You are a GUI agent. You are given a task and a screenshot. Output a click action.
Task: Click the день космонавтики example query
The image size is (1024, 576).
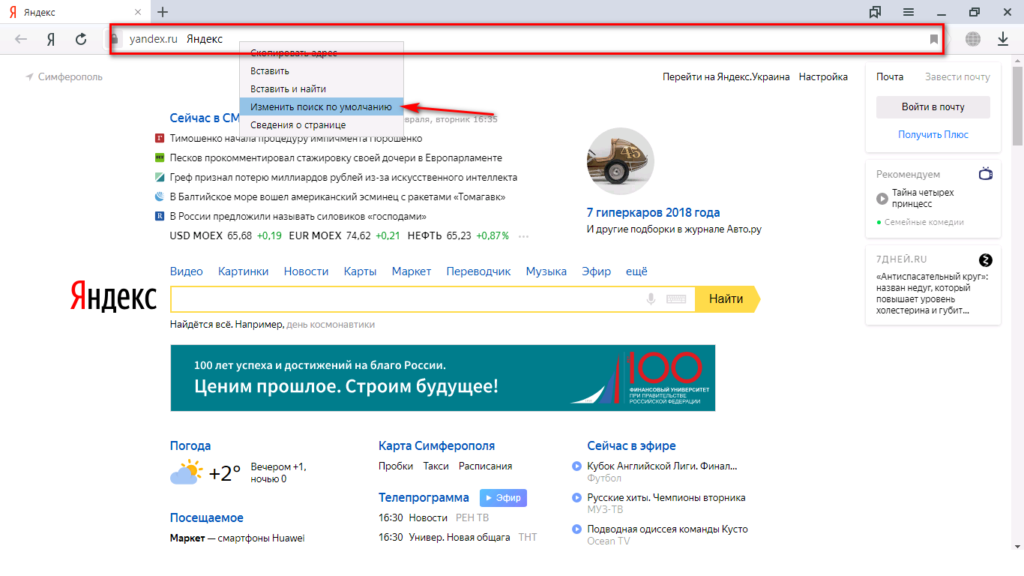[330, 325]
